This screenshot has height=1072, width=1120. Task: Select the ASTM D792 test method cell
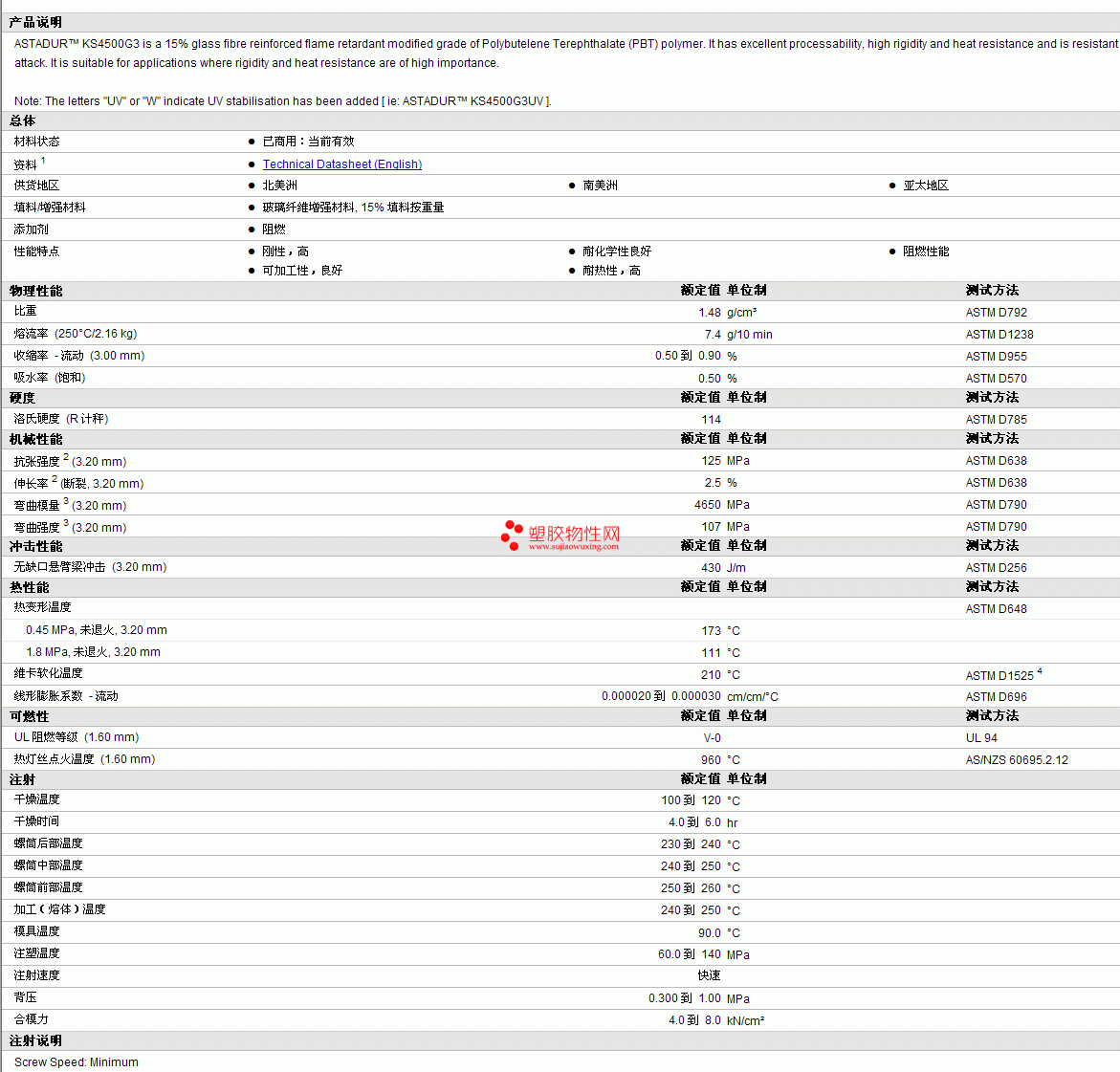997,313
